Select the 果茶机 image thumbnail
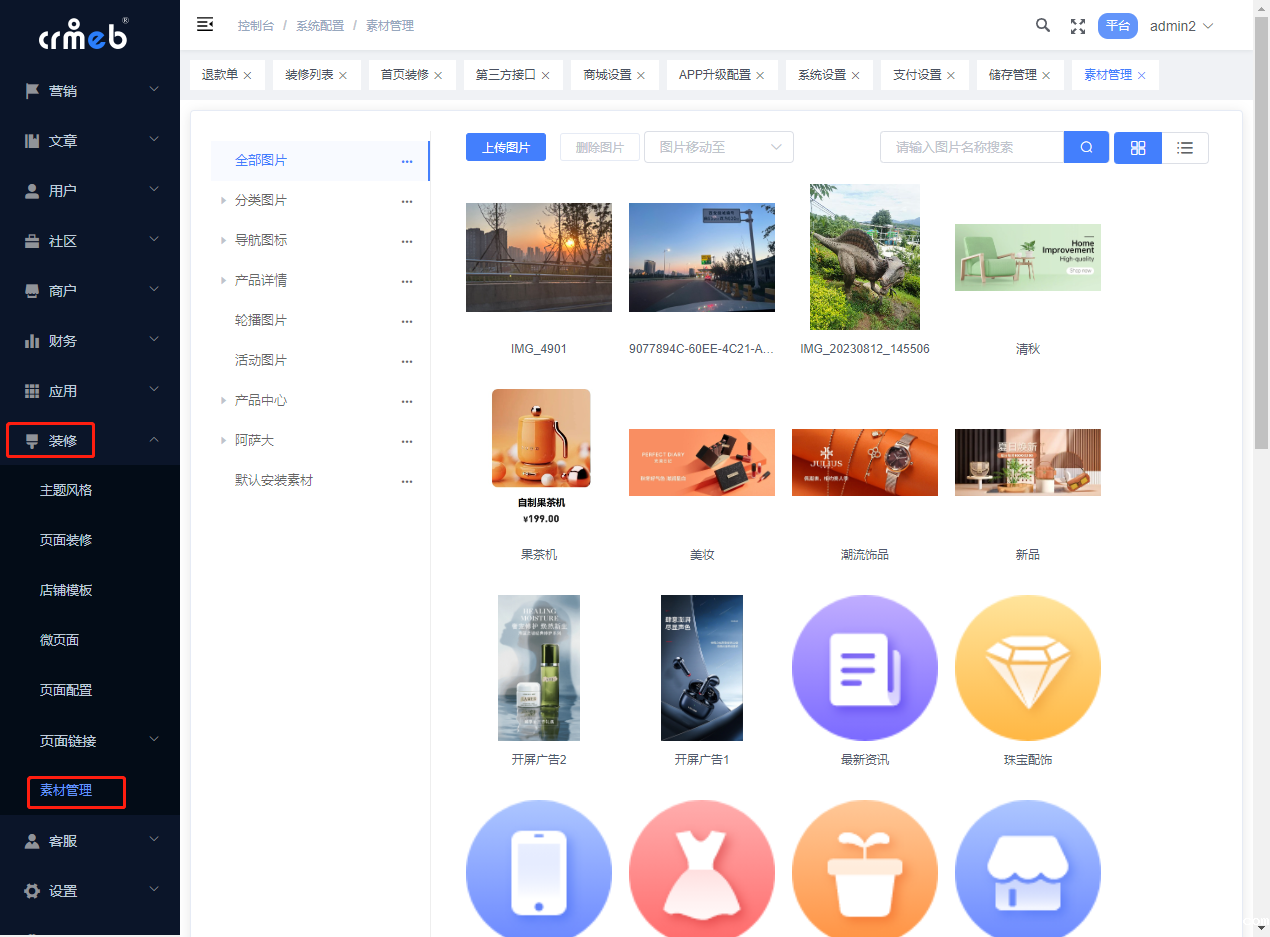1270x937 pixels. point(541,456)
